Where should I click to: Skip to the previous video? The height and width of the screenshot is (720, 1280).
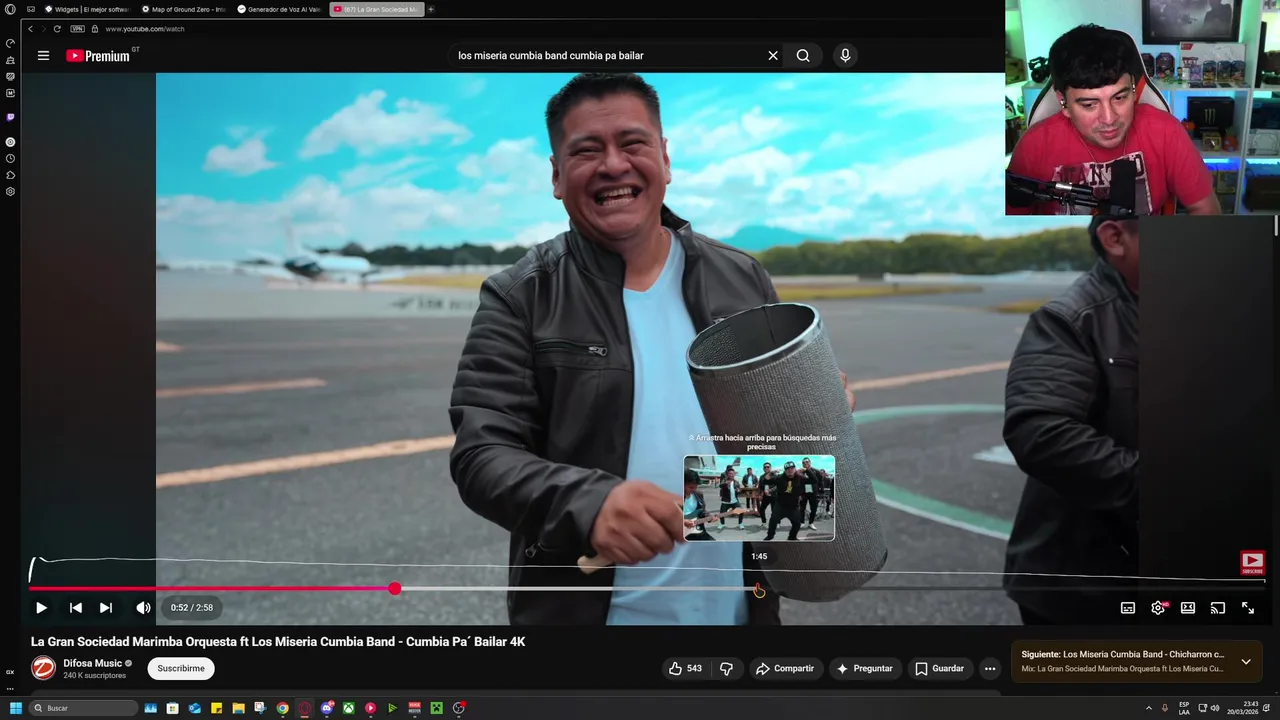76,607
